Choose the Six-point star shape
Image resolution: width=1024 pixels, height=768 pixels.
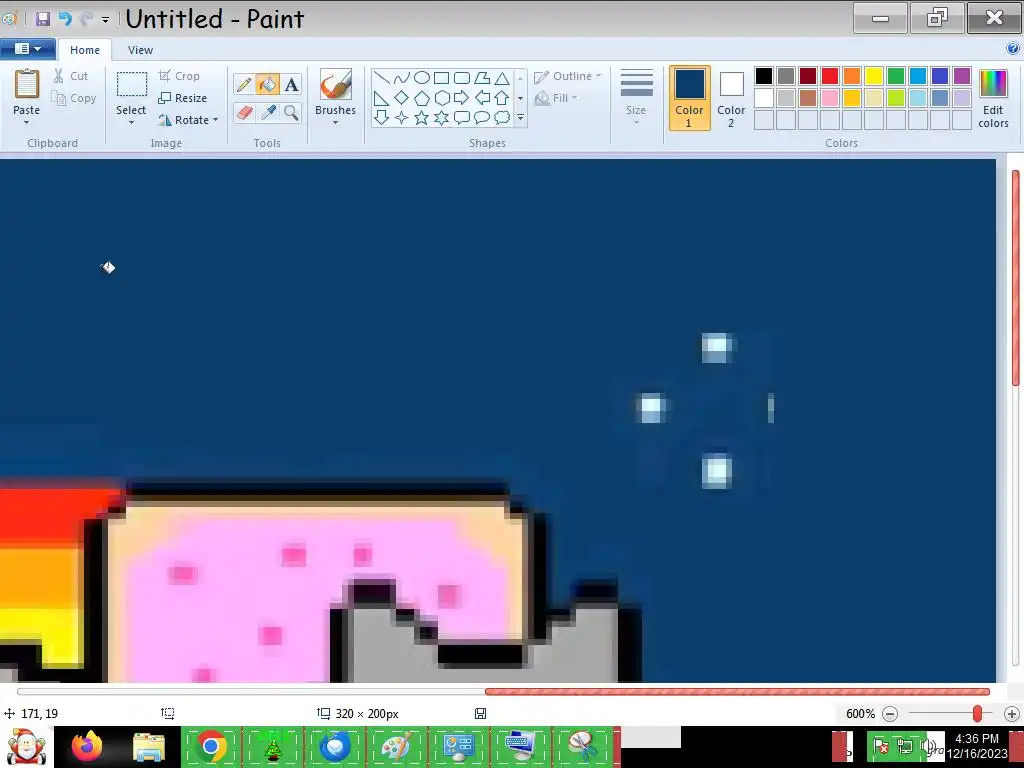click(441, 118)
